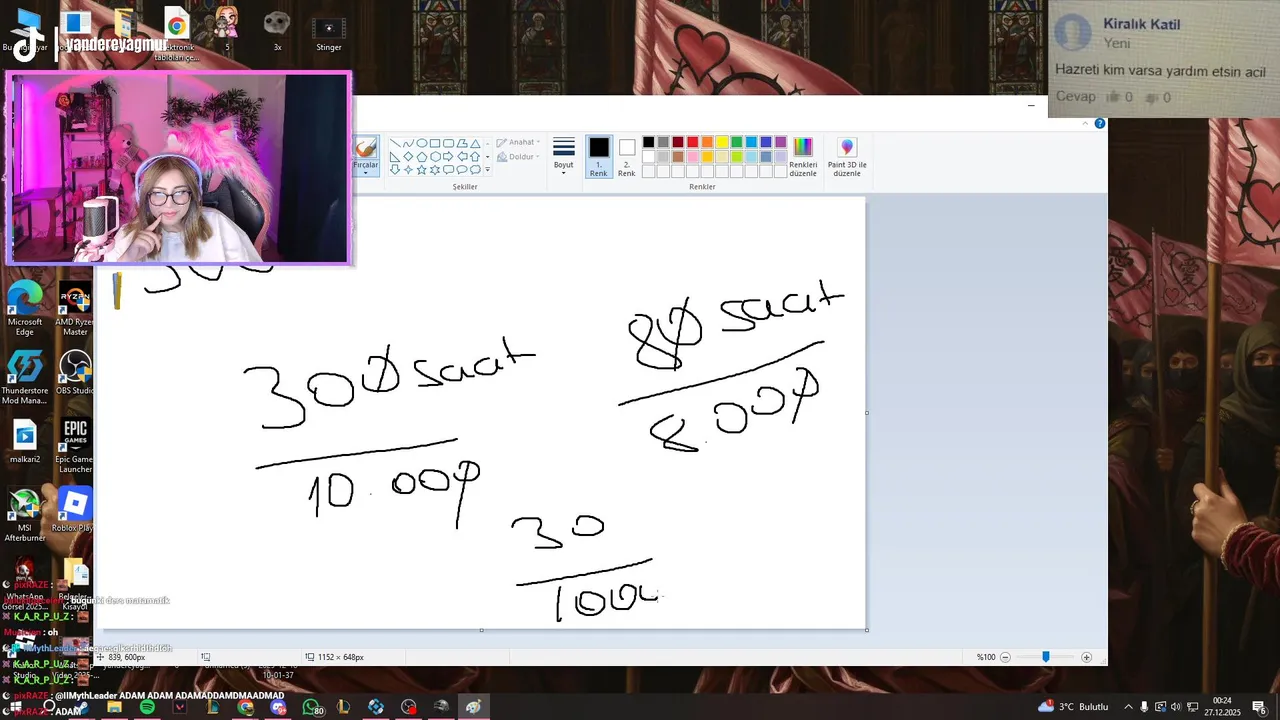
Task: Dislike the Kiralık Katil comment
Action: 1150,97
